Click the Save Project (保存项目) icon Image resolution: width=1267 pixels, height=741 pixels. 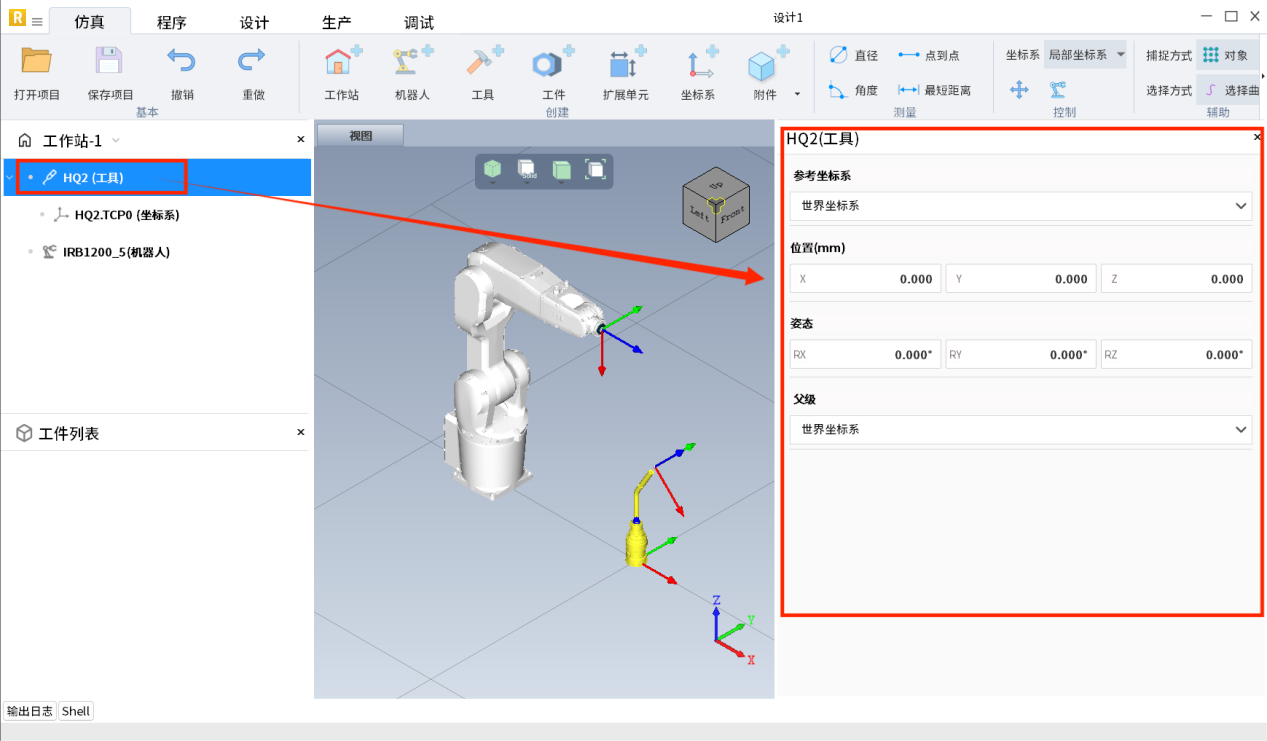click(110, 63)
